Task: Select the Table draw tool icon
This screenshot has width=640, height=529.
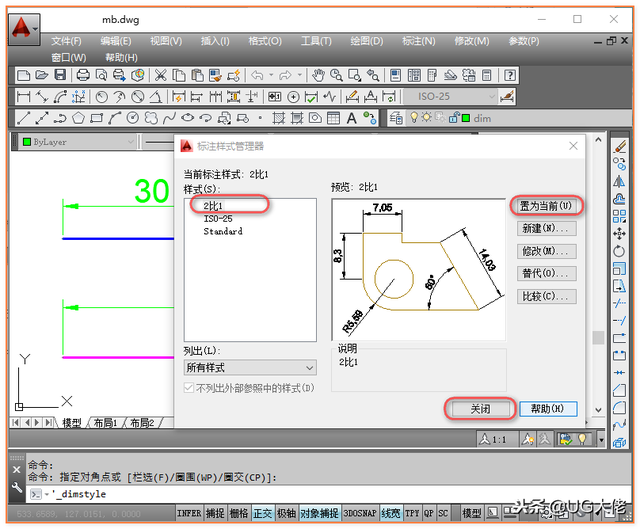Action: point(333,118)
